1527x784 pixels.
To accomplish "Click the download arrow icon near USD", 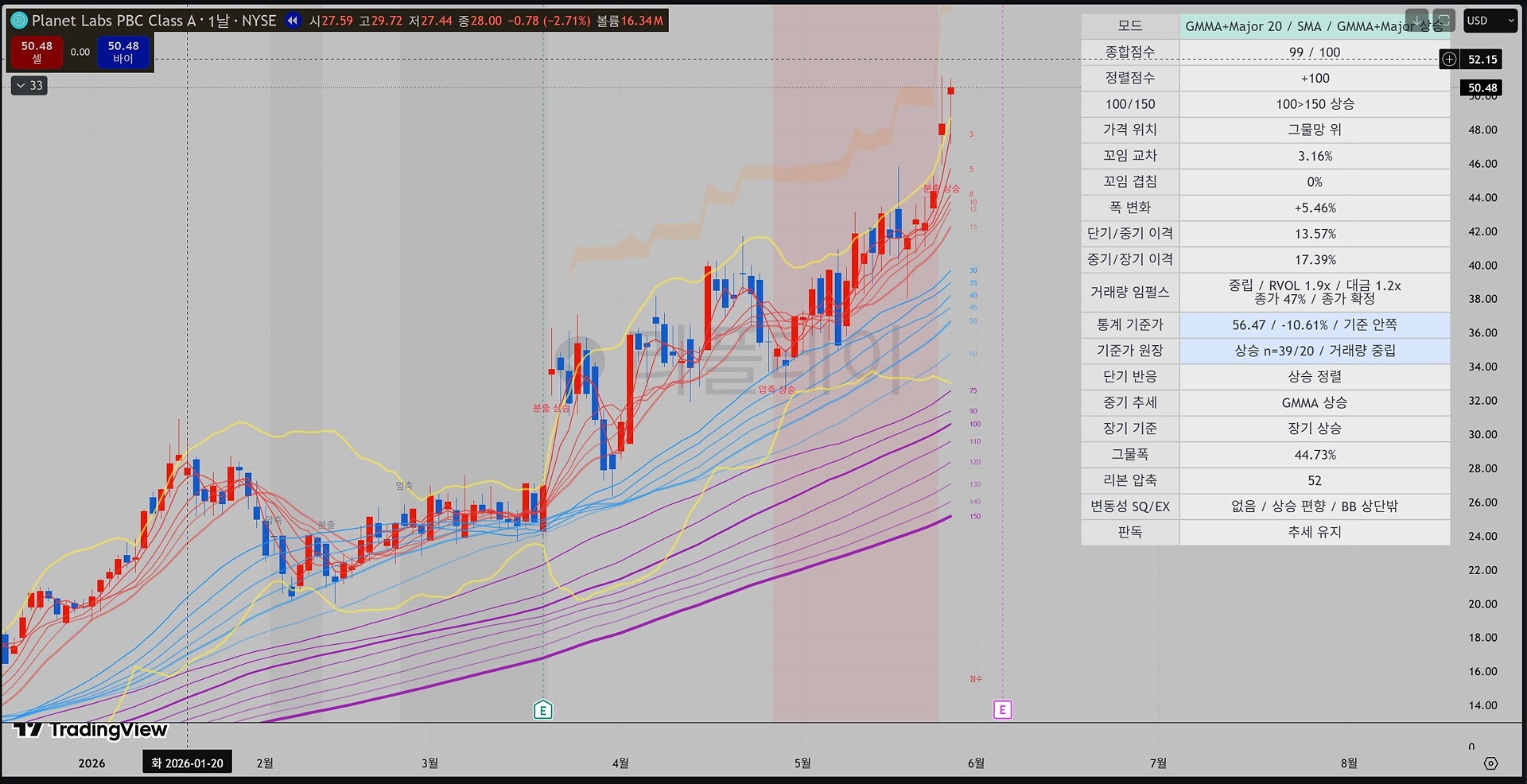I will coord(1416,21).
